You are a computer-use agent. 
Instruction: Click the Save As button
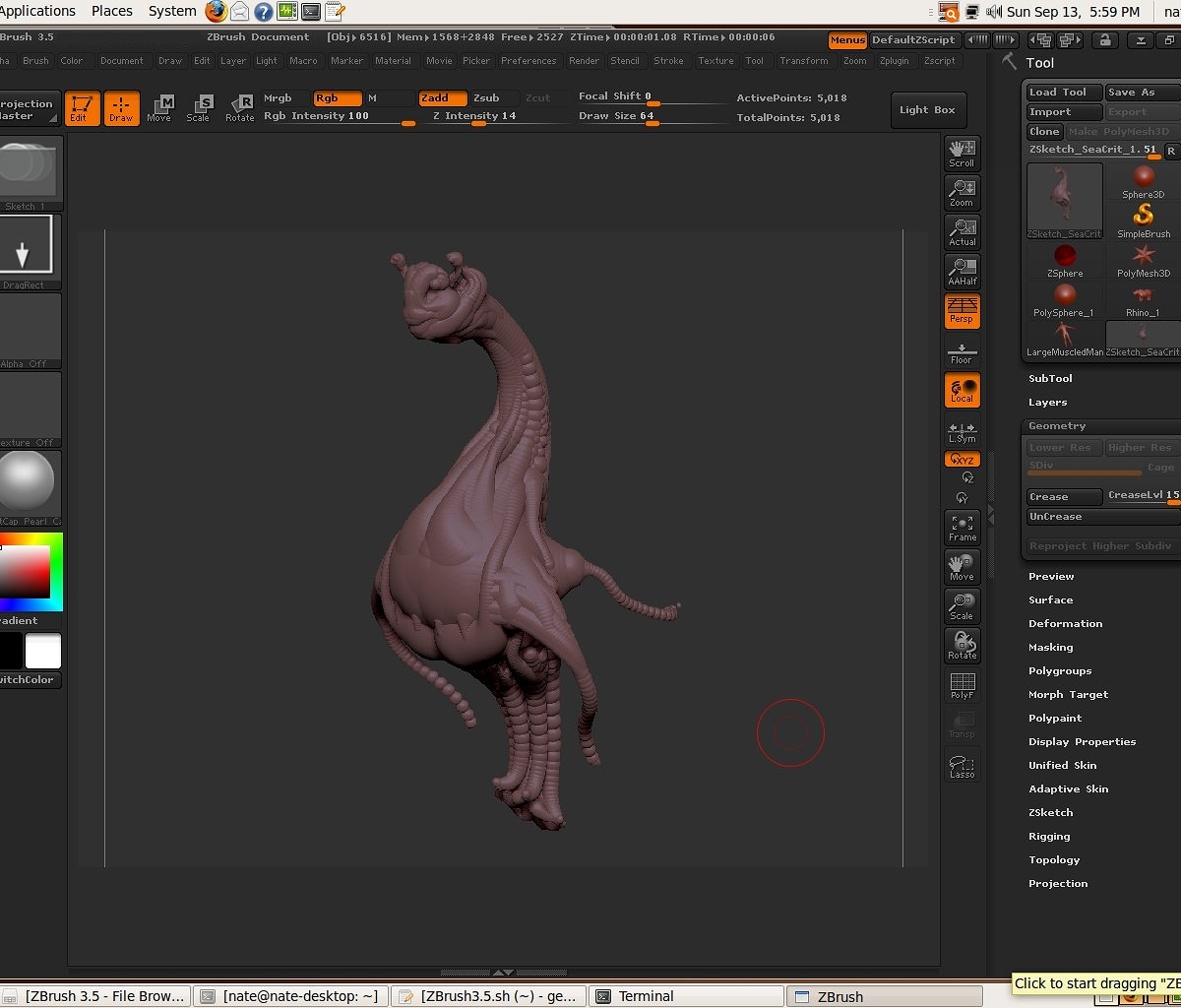tap(1143, 93)
